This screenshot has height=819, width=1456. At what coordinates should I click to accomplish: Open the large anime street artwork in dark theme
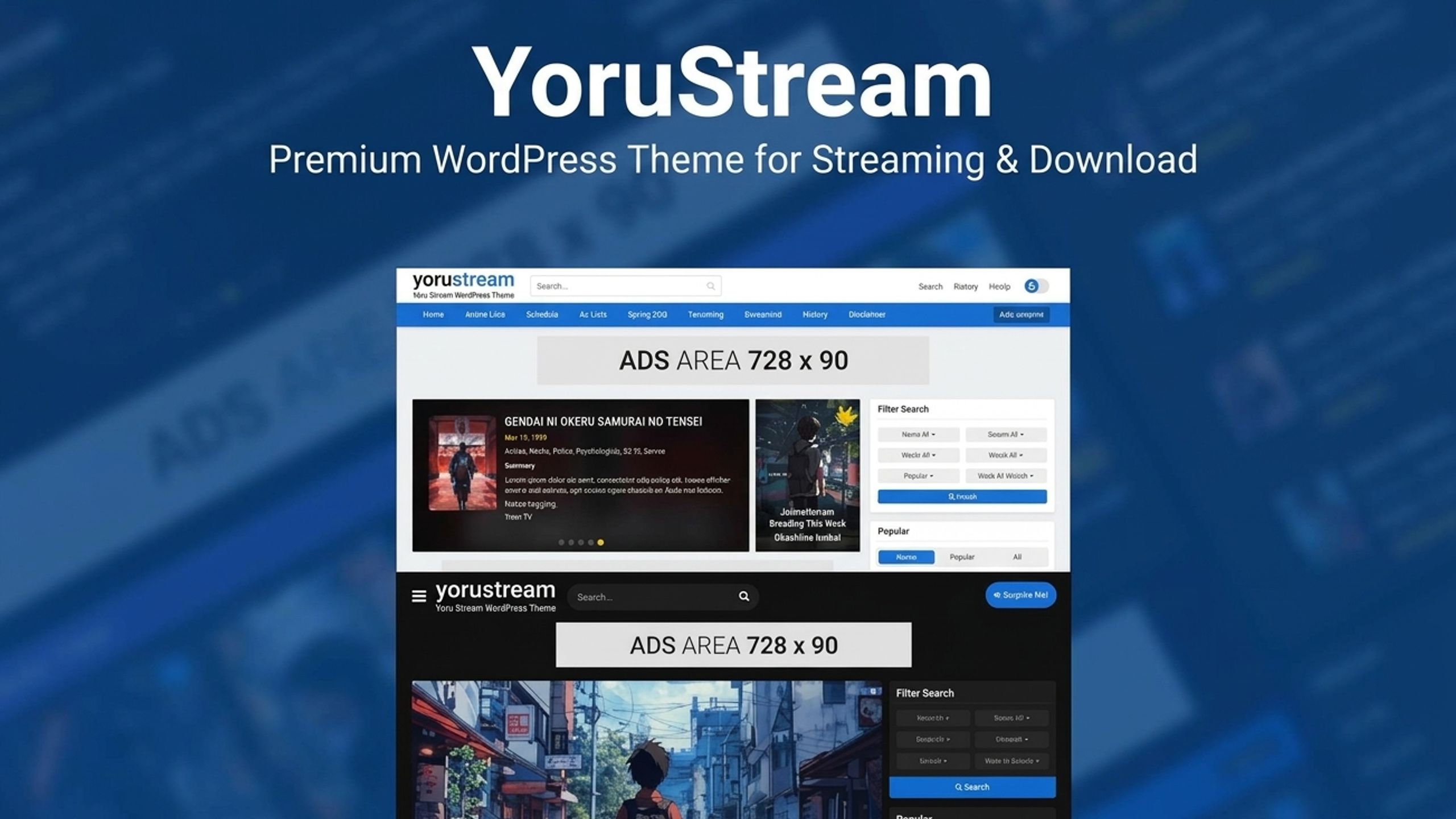point(647,750)
